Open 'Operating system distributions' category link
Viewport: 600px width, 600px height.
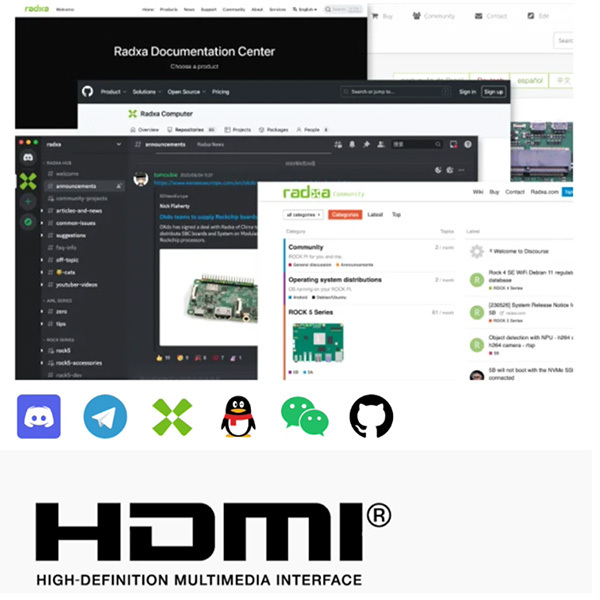click(x=335, y=280)
